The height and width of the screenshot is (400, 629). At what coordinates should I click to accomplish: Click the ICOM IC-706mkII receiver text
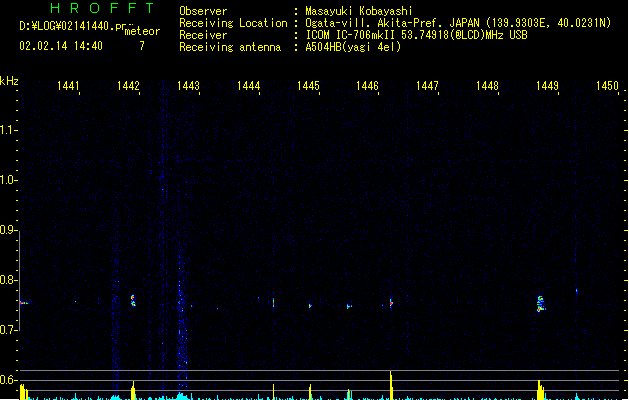[416, 35]
